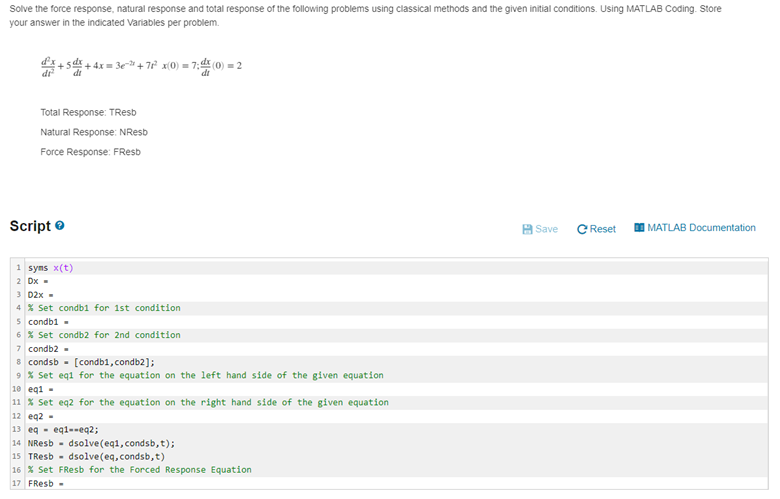Click the 'Script' heading
This screenshot has width=780, height=499.
tap(30, 226)
